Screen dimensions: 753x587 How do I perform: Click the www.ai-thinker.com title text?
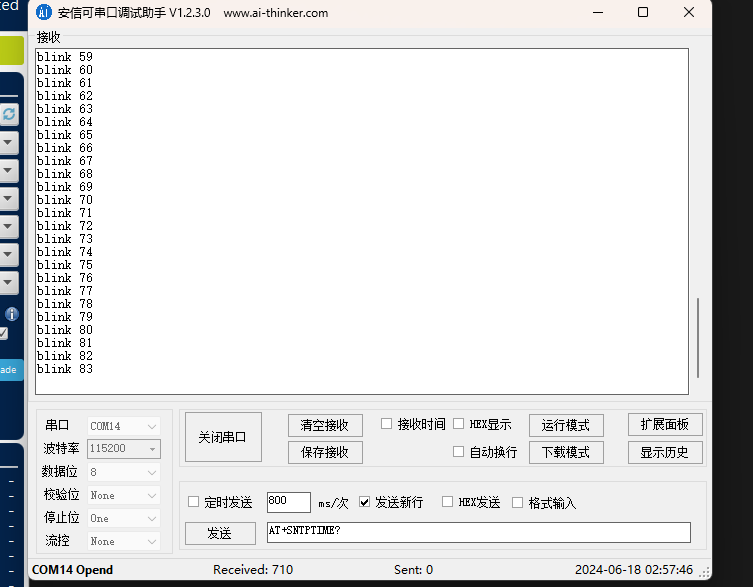pyautogui.click(x=276, y=13)
